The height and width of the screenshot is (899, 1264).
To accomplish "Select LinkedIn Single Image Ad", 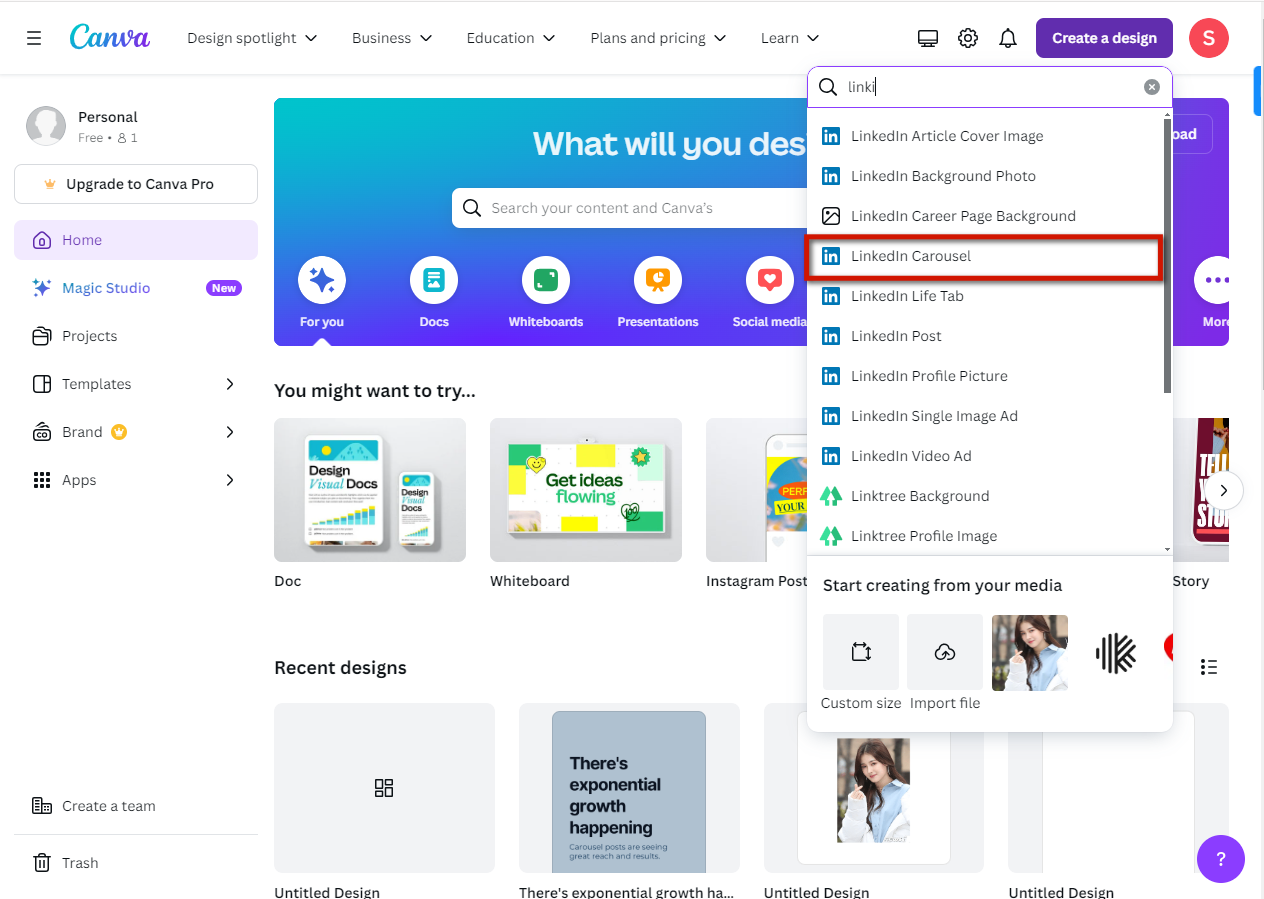I will 984,416.
